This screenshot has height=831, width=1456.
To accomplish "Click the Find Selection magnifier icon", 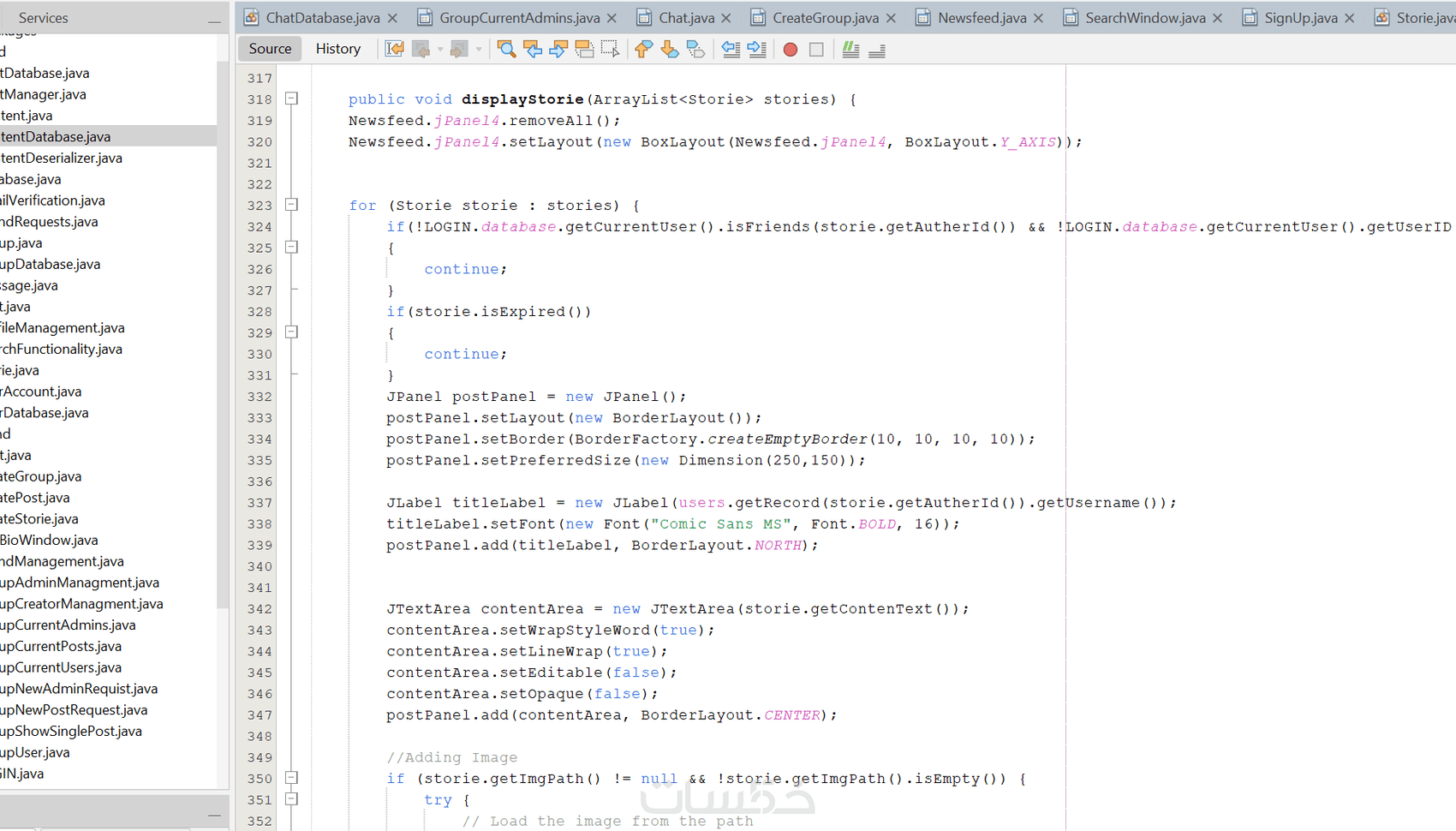I will point(506,49).
